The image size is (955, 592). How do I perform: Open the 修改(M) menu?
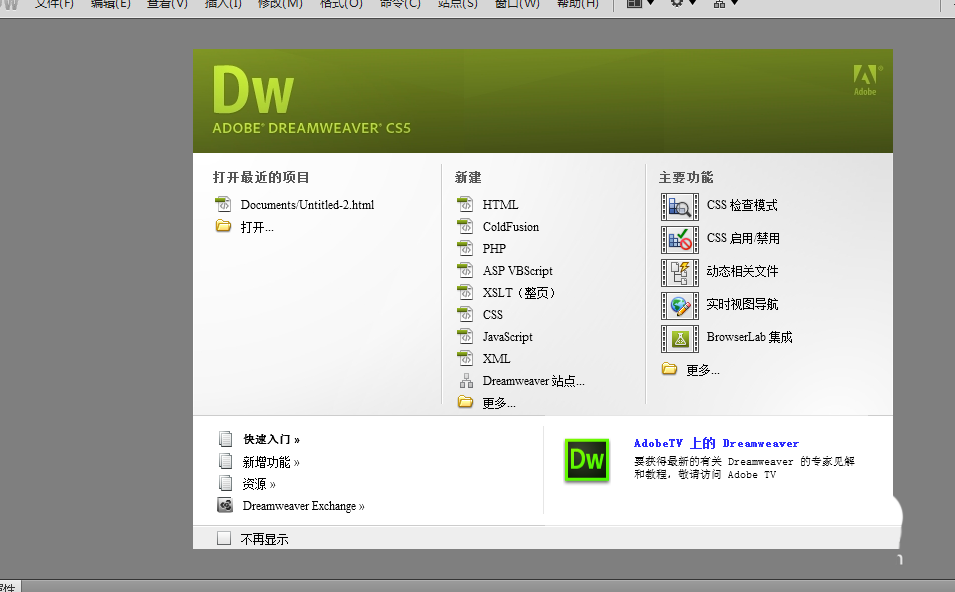point(280,4)
